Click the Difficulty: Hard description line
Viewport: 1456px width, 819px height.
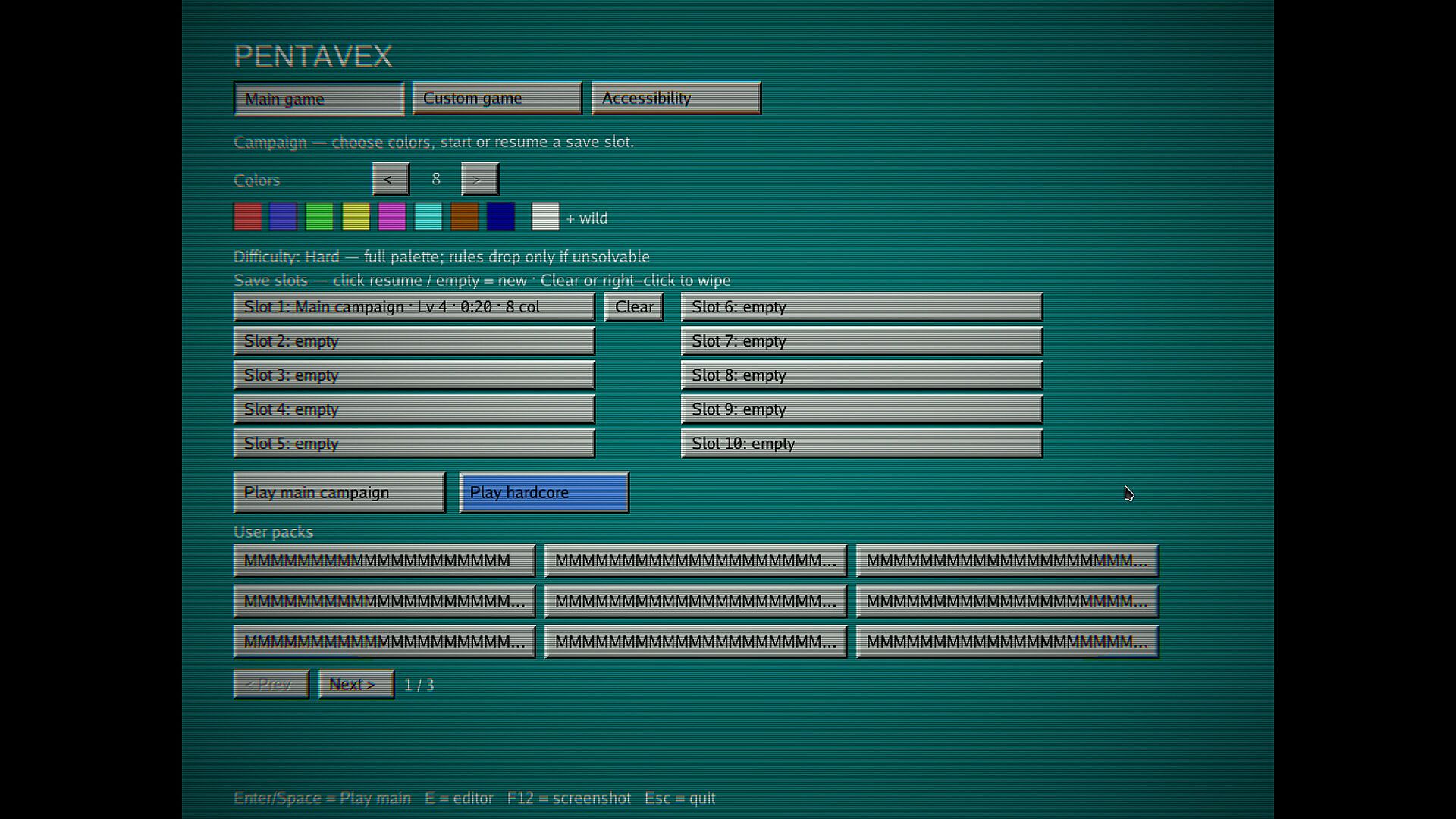(441, 257)
